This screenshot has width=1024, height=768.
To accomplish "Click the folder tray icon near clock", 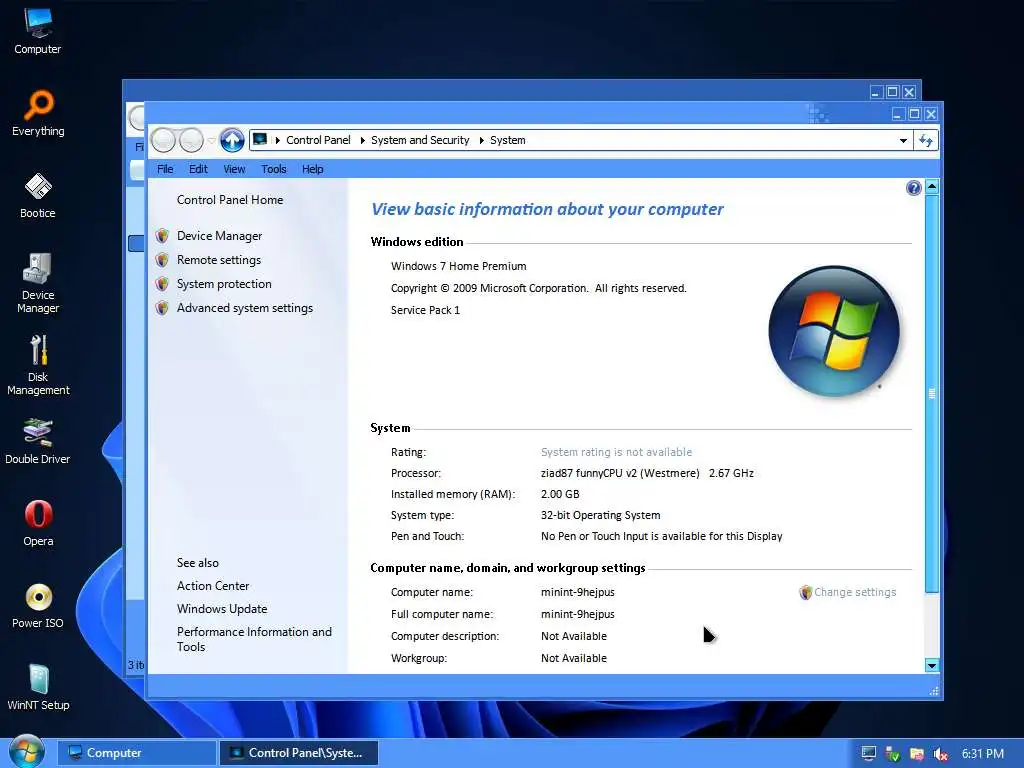I will tap(917, 754).
